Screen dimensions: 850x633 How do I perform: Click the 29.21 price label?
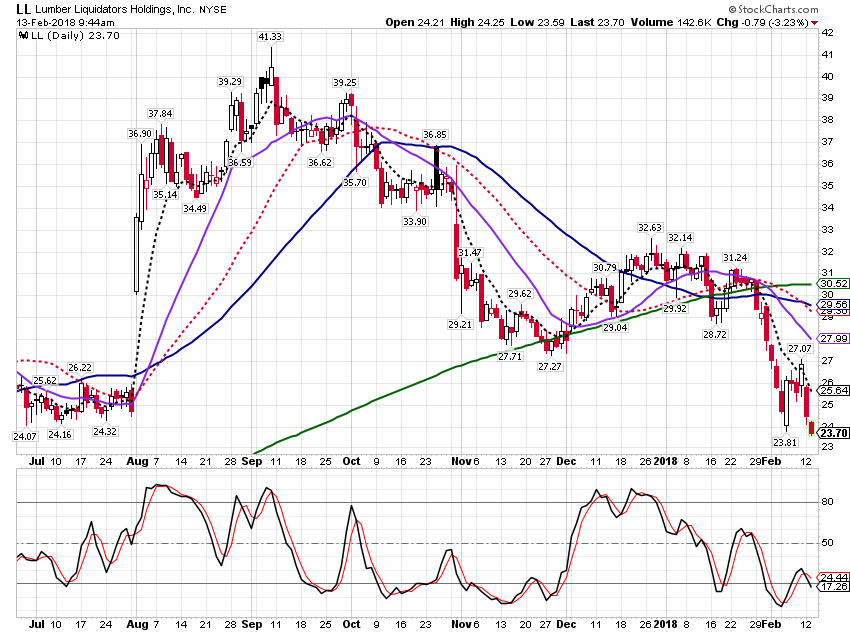[x=460, y=324]
